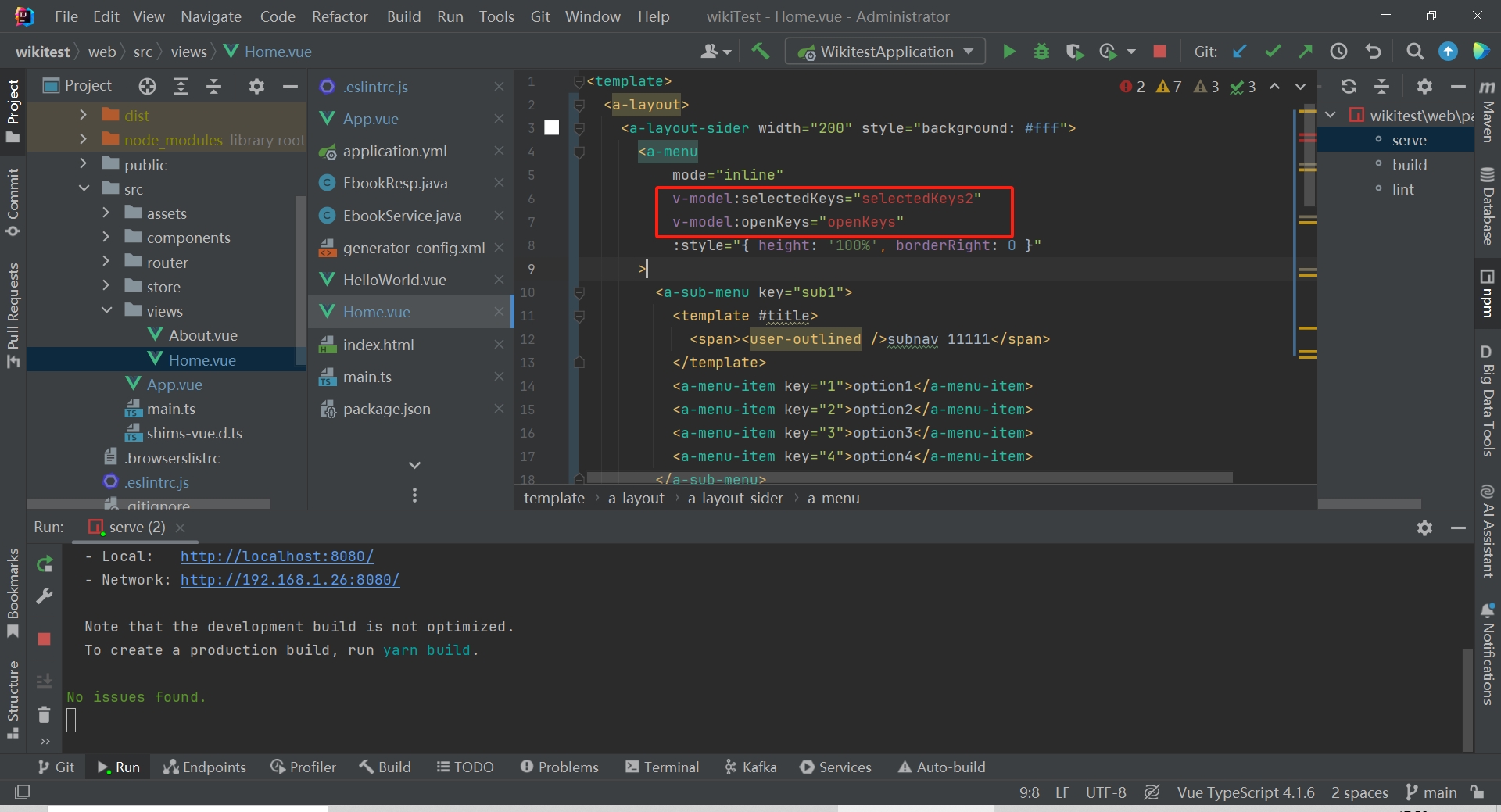This screenshot has height=812, width=1501.
Task: Open Git Show History clock icon
Action: [x=1338, y=52]
